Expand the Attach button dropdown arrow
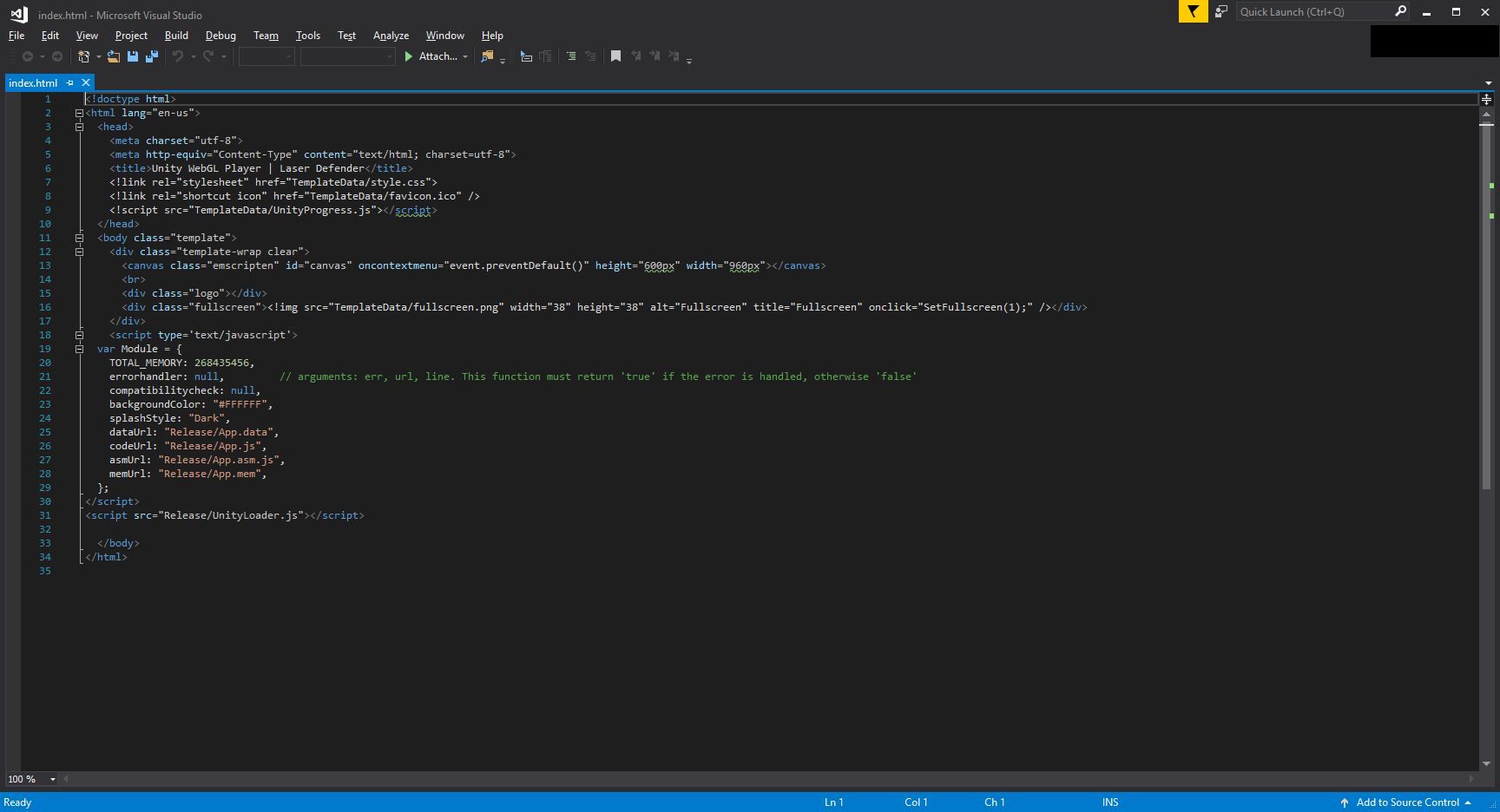 465,57
